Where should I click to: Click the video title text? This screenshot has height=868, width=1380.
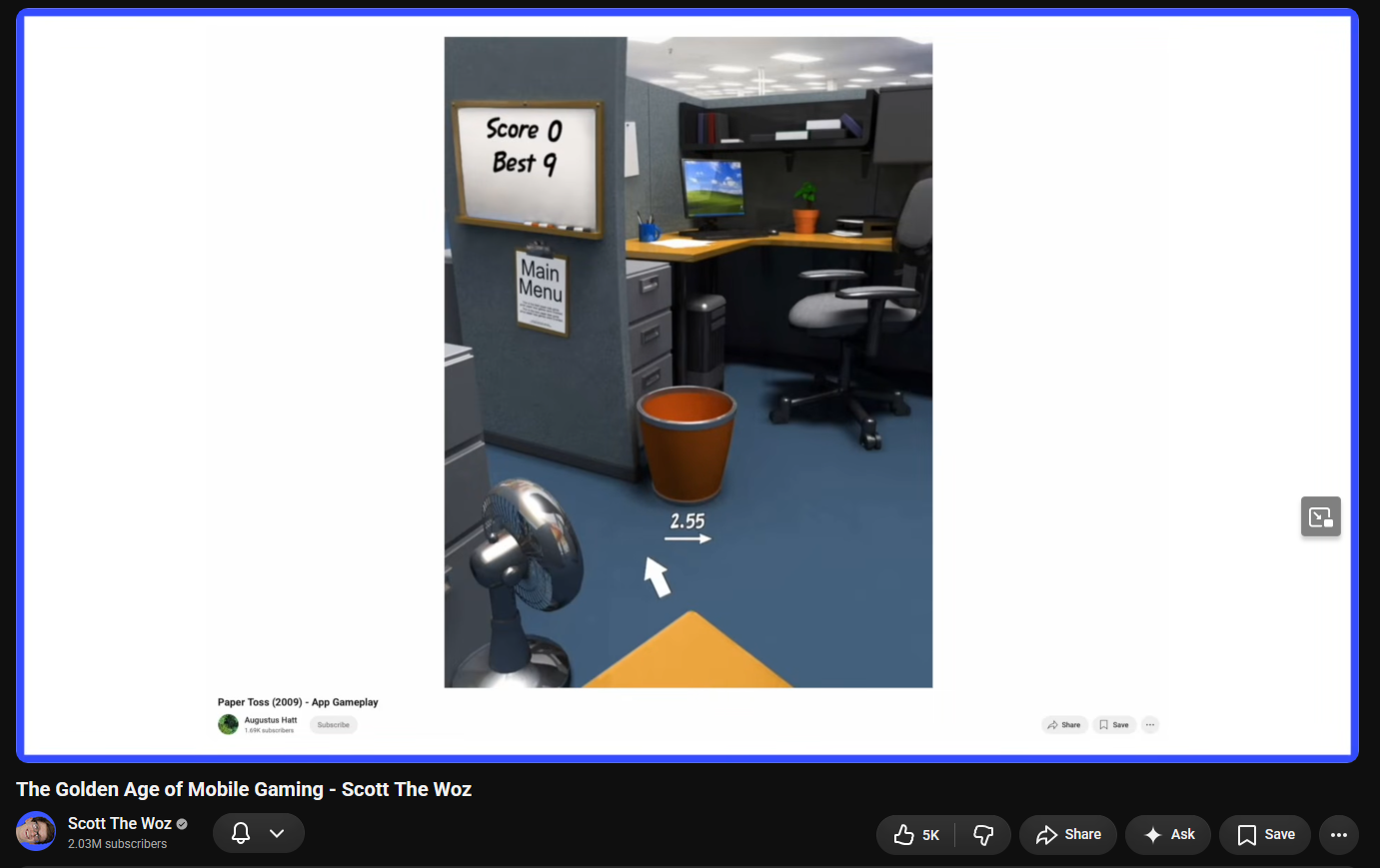coord(244,789)
